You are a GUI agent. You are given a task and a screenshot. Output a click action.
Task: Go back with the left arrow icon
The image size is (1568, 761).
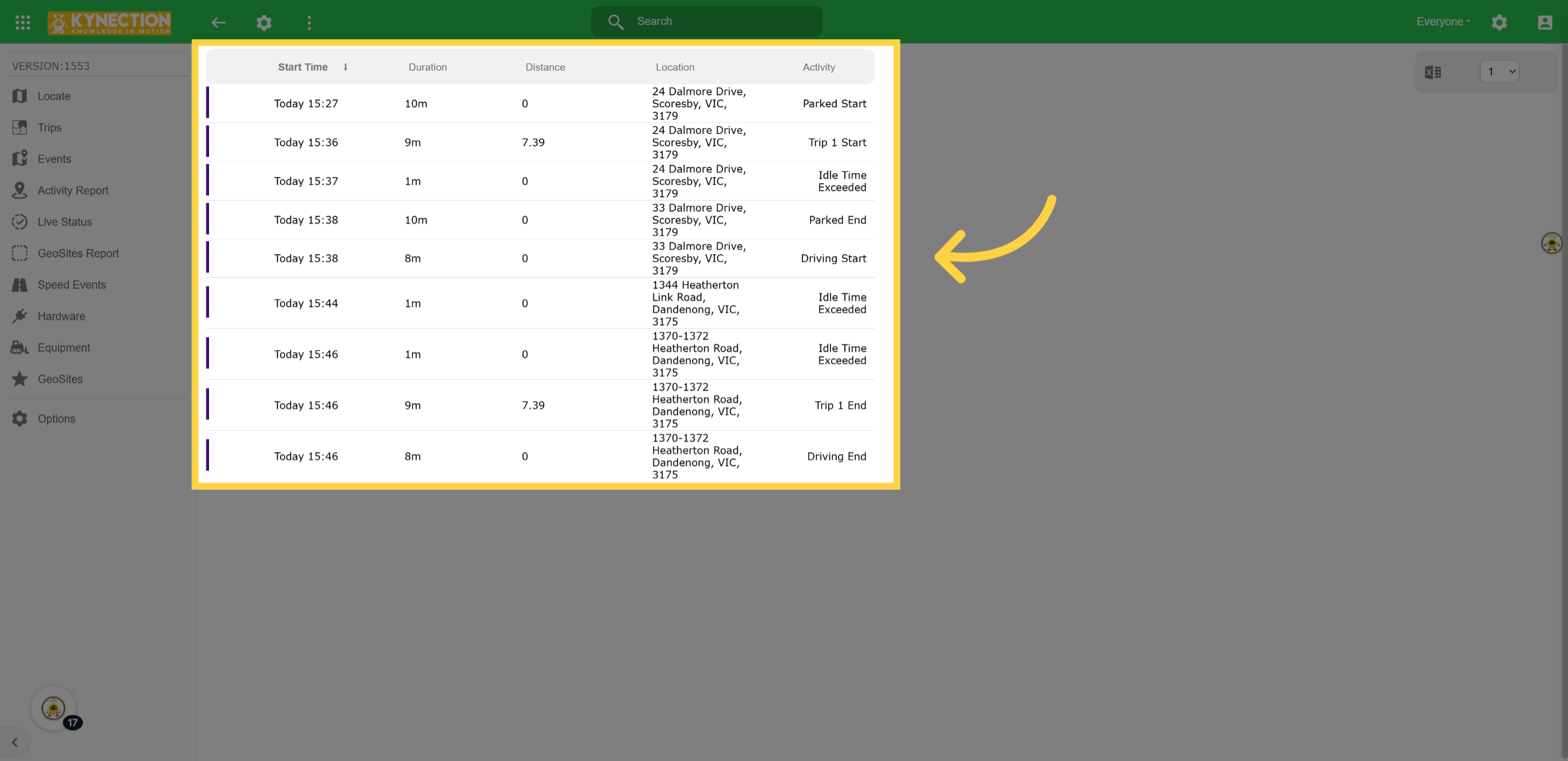click(x=218, y=22)
